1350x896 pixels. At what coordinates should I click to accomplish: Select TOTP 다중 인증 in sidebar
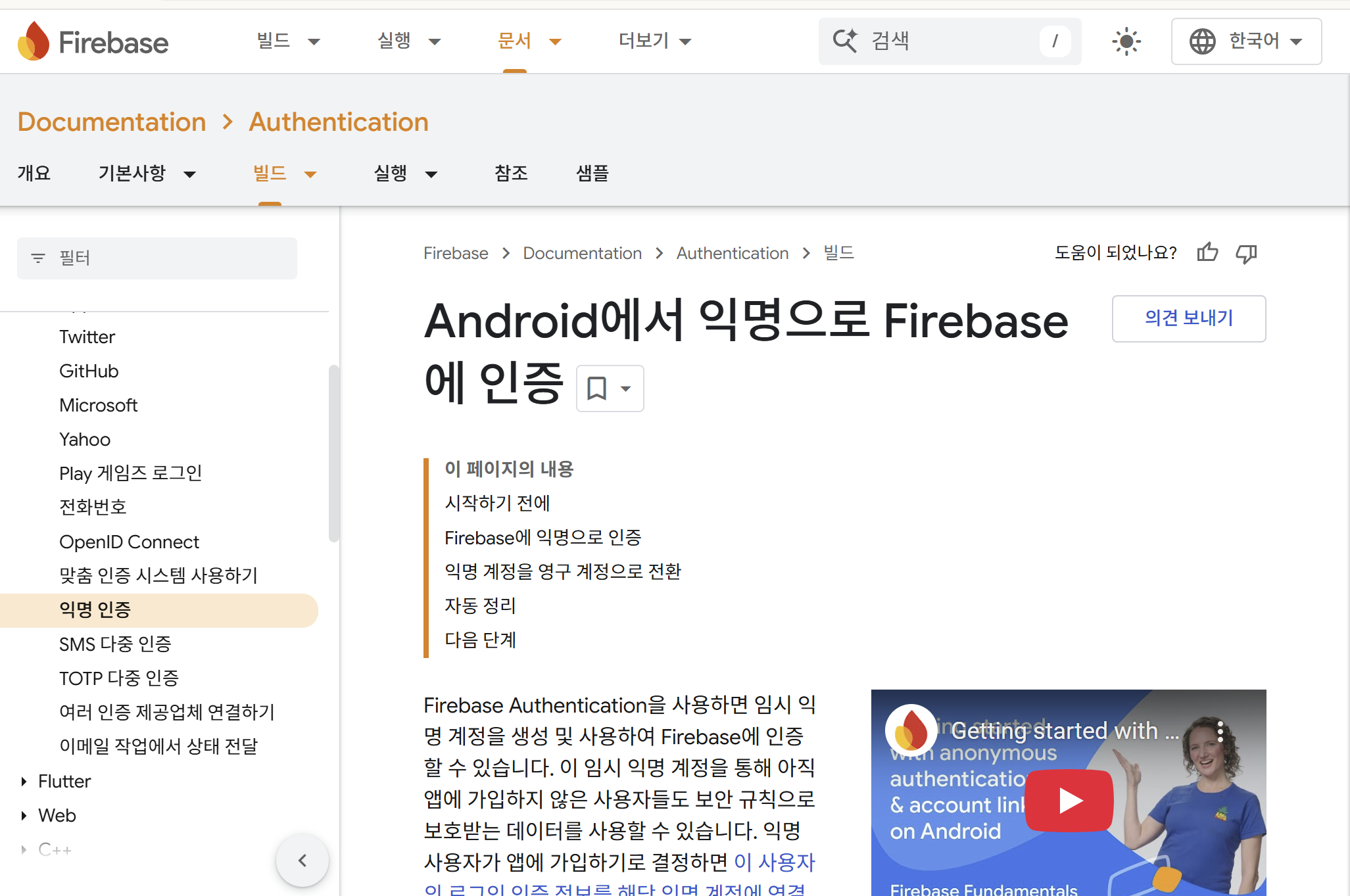pos(119,678)
